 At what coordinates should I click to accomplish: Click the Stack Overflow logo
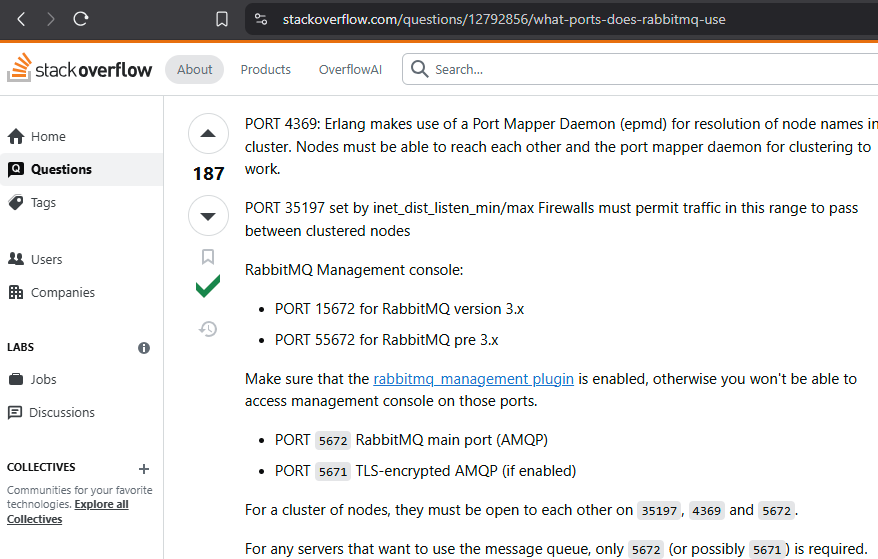point(80,68)
